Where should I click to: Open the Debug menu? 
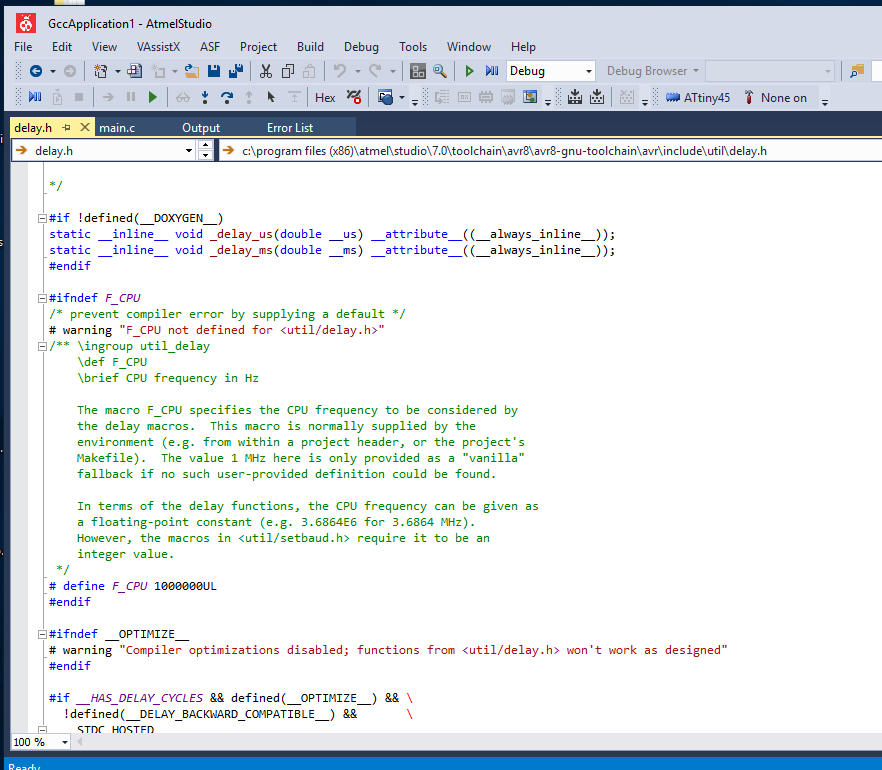361,47
